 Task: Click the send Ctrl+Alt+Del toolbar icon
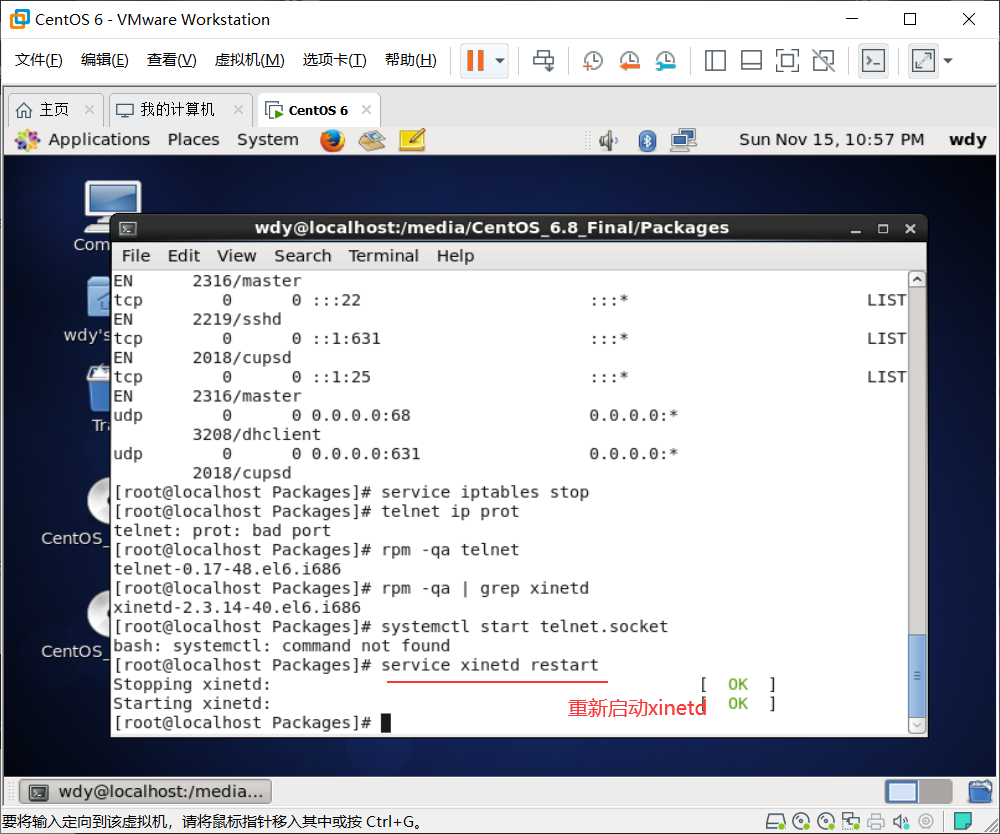tap(543, 61)
